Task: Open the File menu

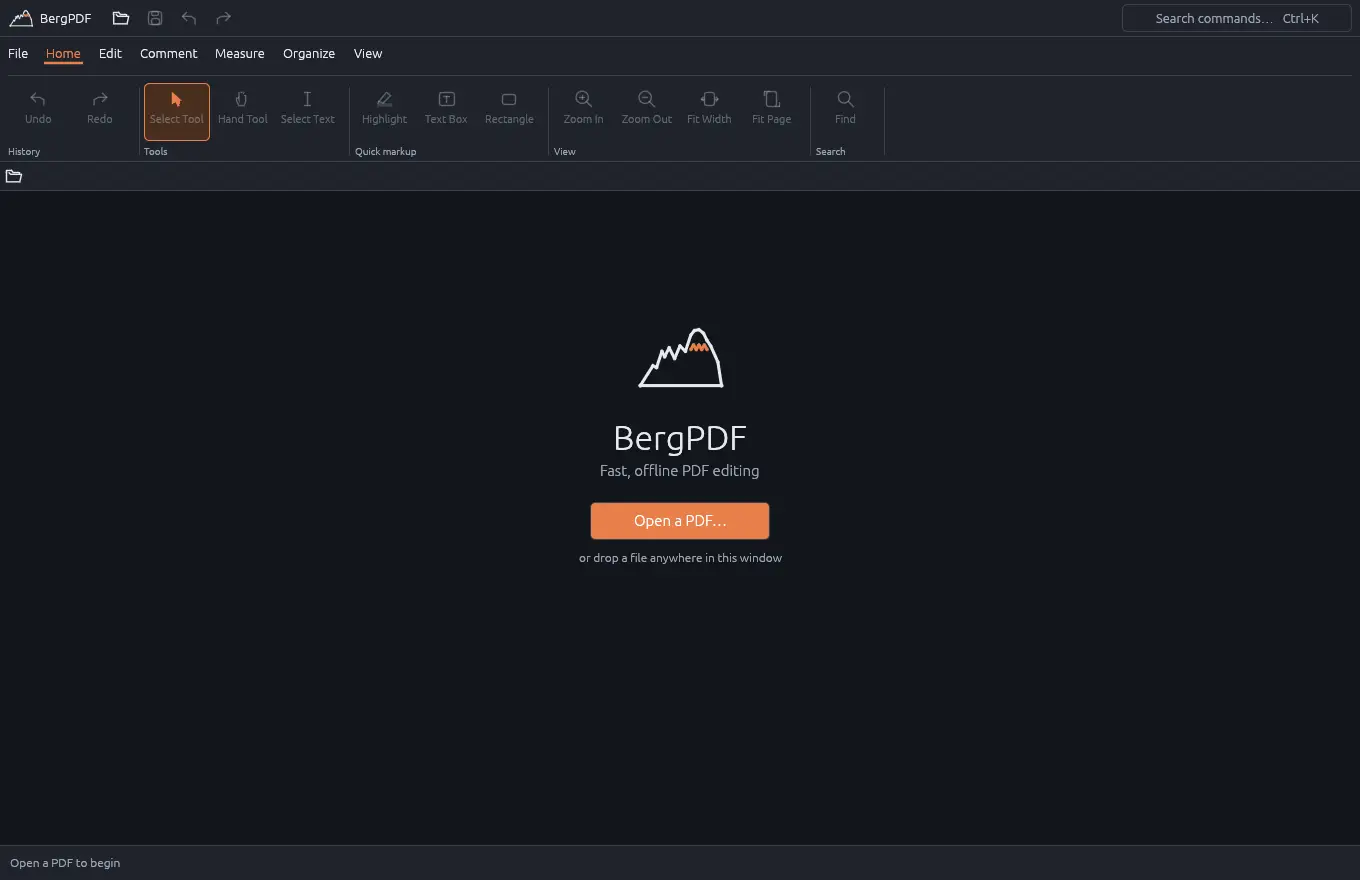Action: tap(18, 54)
